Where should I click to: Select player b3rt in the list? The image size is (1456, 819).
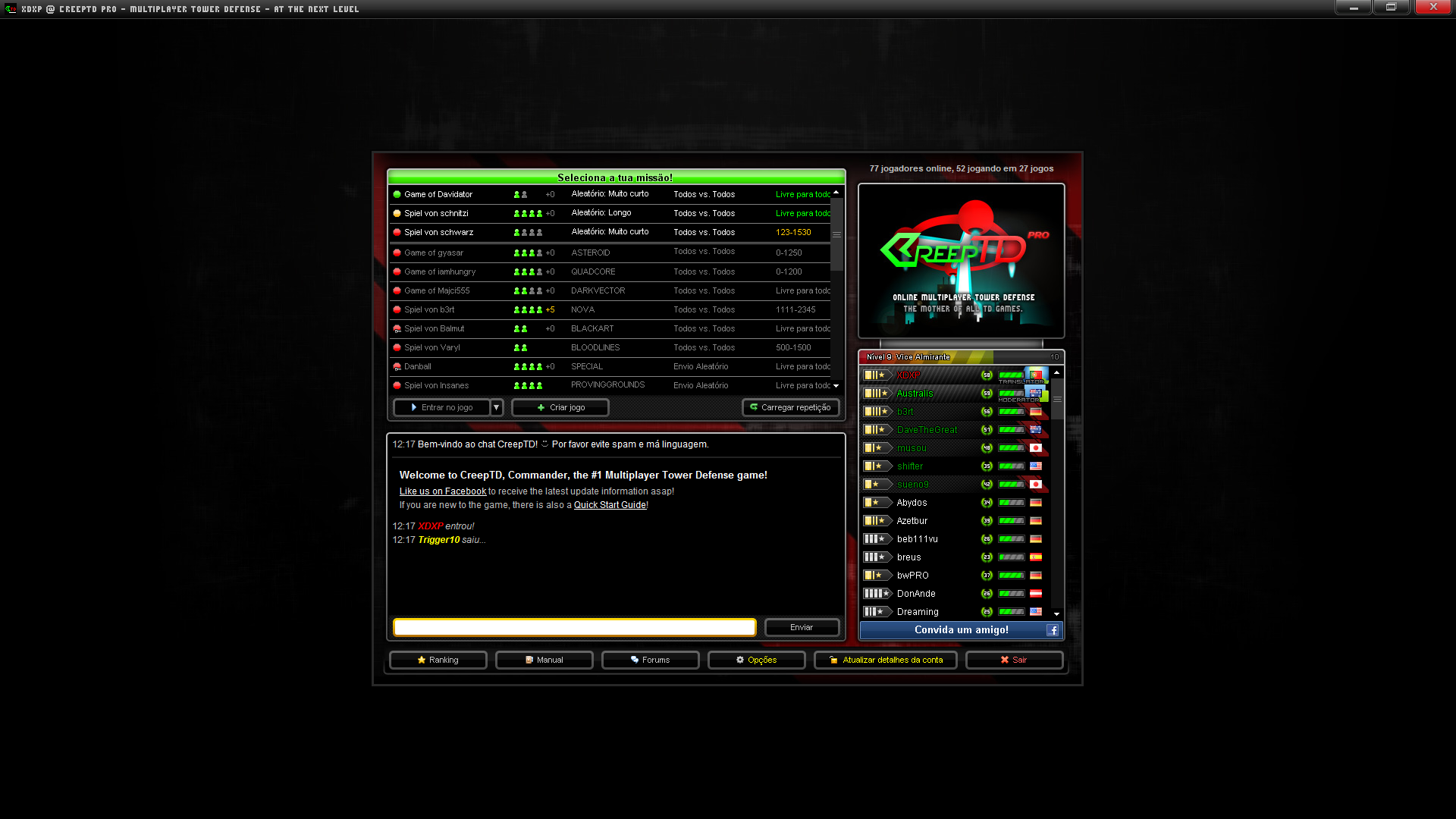[x=955, y=412]
